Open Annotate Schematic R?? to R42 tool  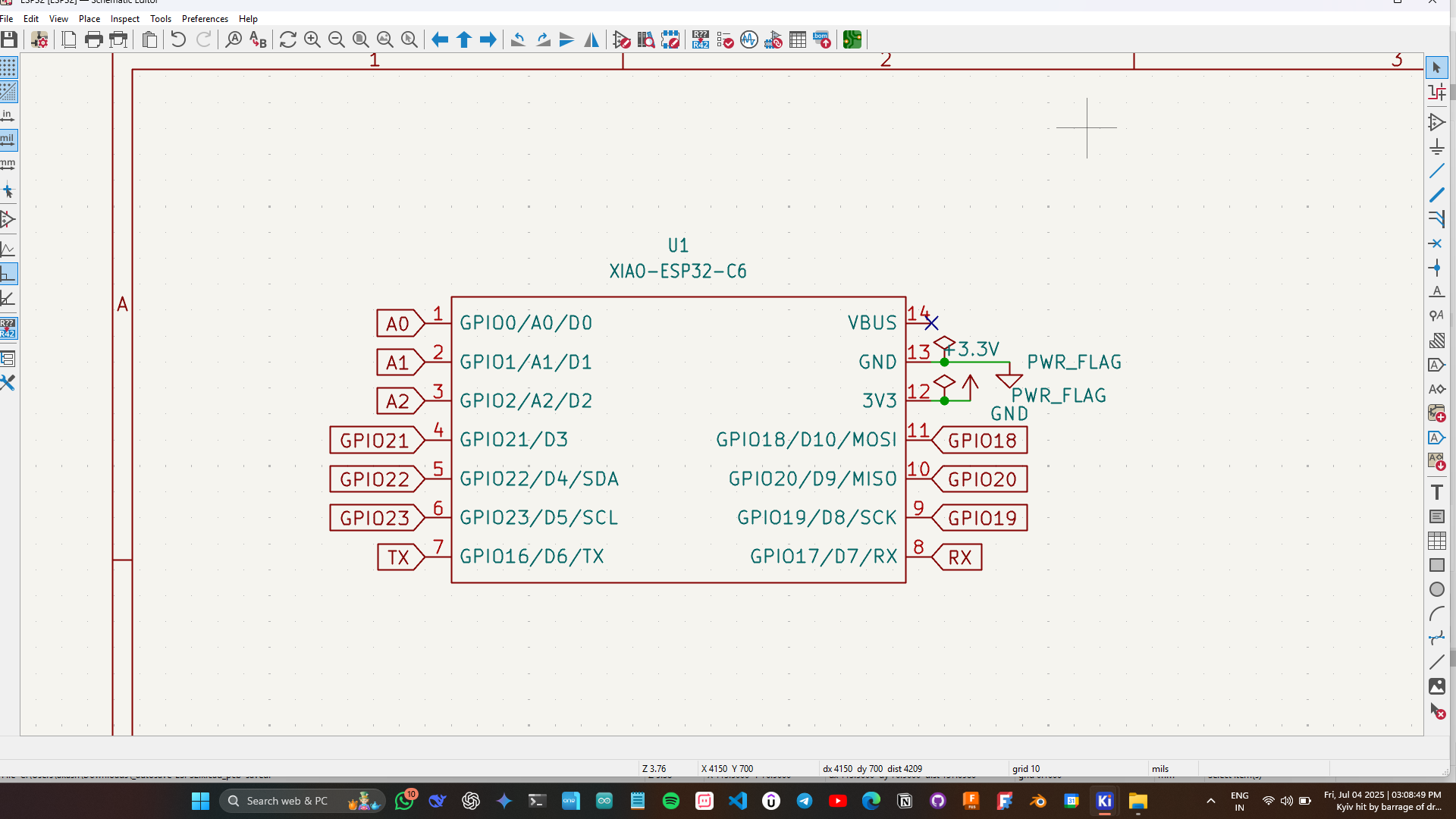[x=701, y=39]
